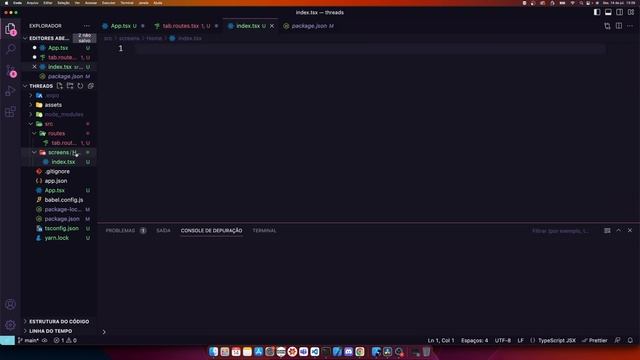Open the SAÍDA panel tab
Image resolution: width=640 pixels, height=360 pixels.
[x=163, y=231]
